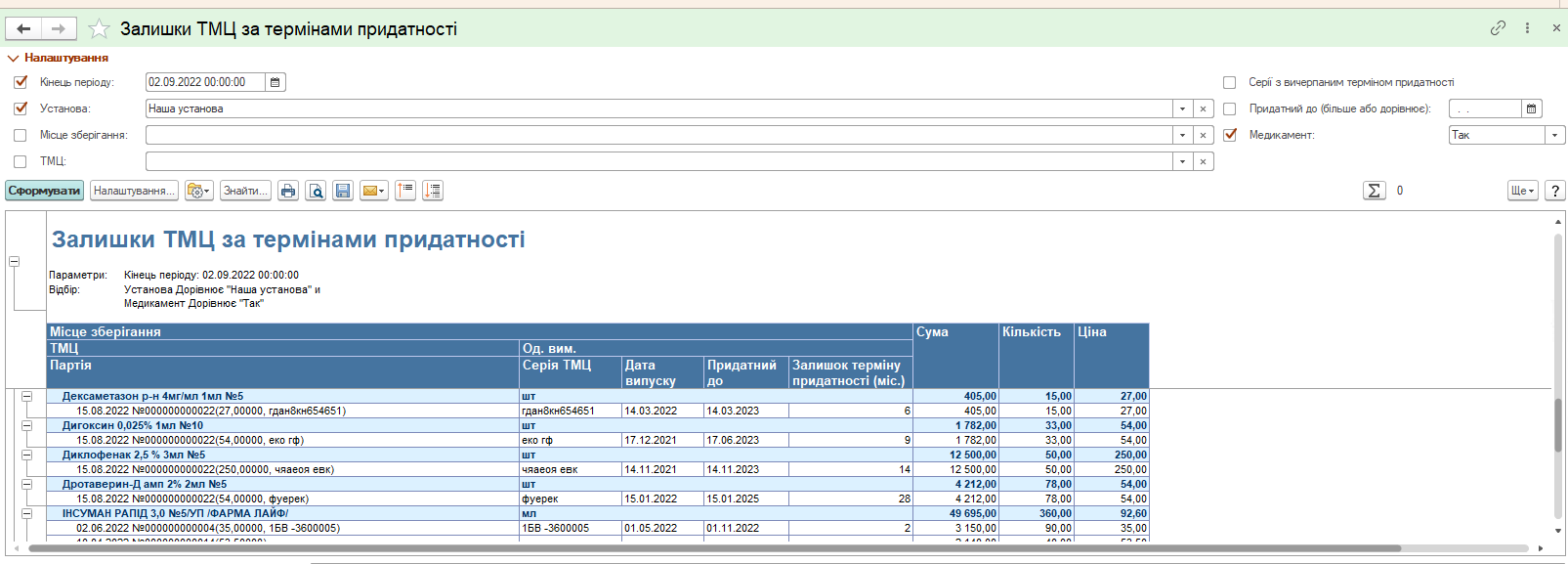Click the Знайти... button
This screenshot has height=564, width=1568.
pos(245,191)
